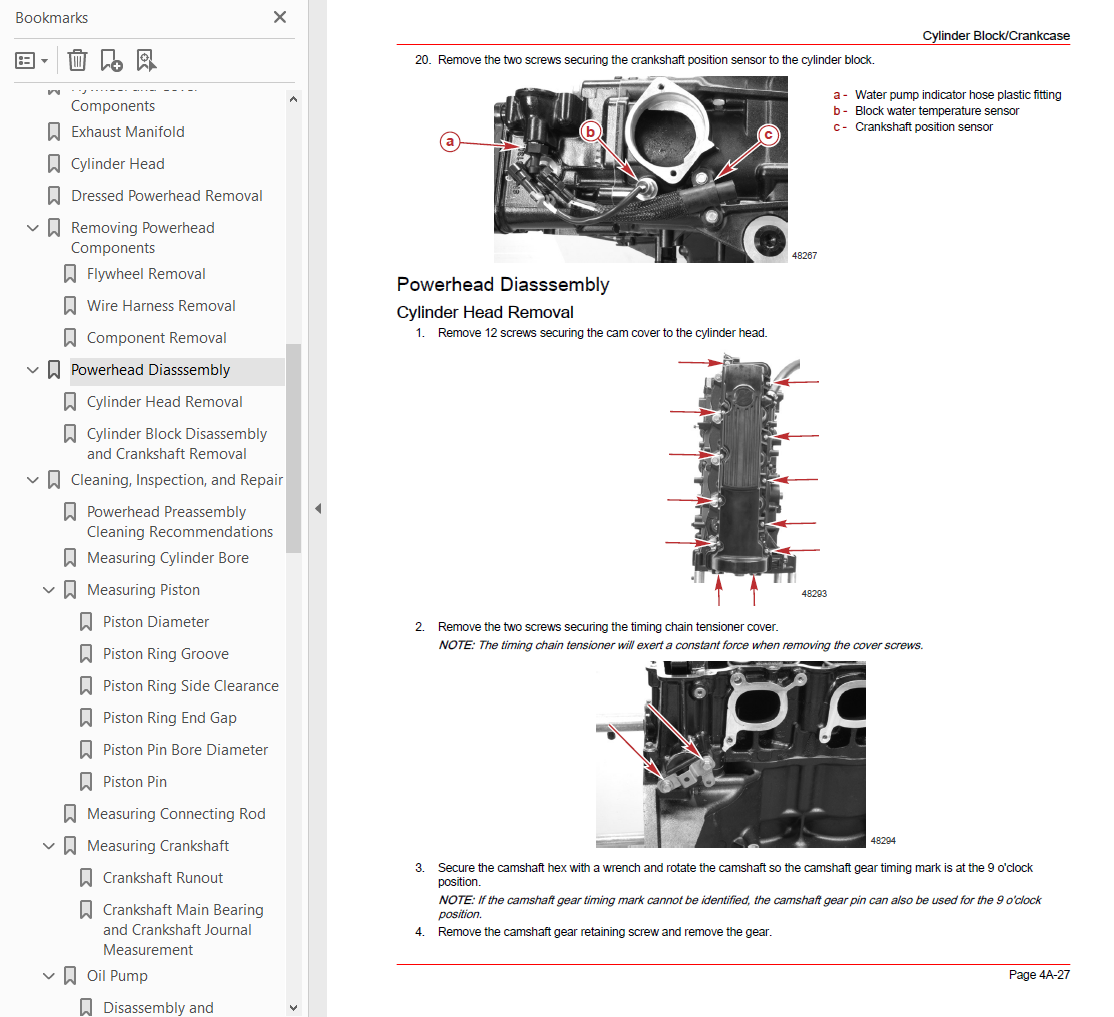Viewport: 1114px width, 1017px height.
Task: Click bookmark icon beside Wire Harness Removal
Action: click(x=70, y=306)
